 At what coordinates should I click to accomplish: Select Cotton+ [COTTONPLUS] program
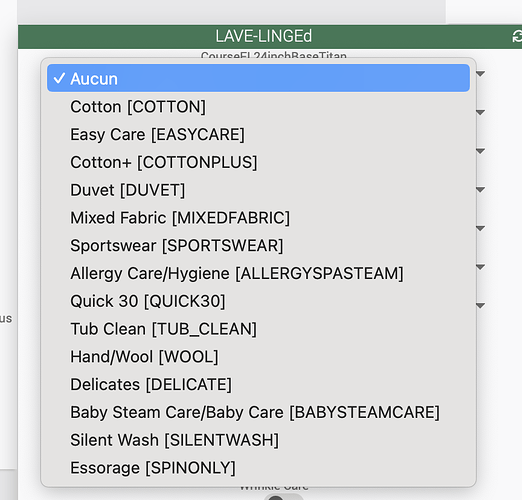click(258, 162)
